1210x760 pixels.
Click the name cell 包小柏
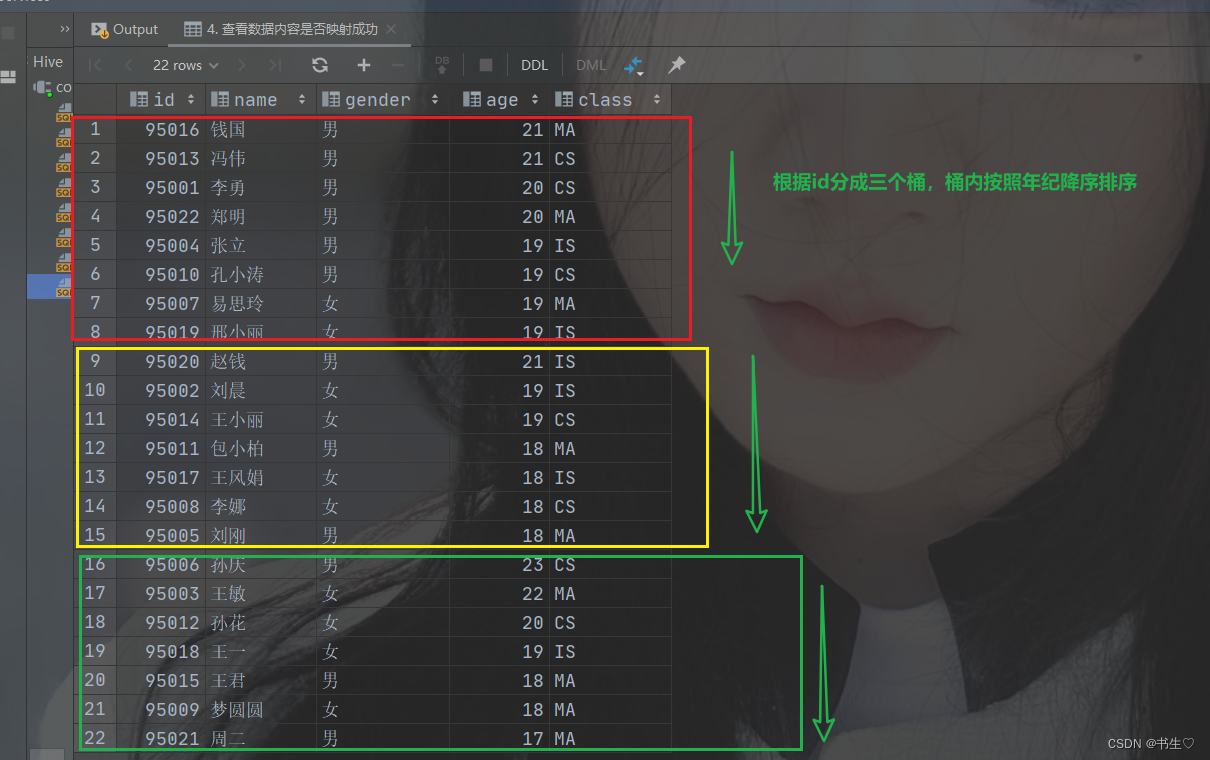[261, 448]
